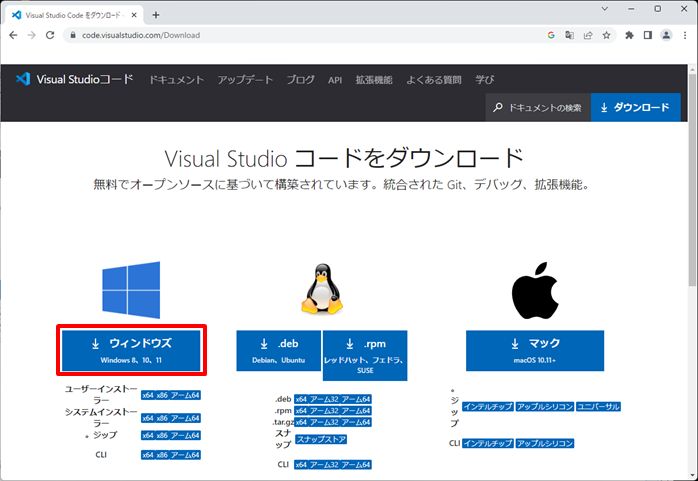This screenshot has width=698, height=481.
Task: Open the よくある質問 menu item
Action: point(434,80)
